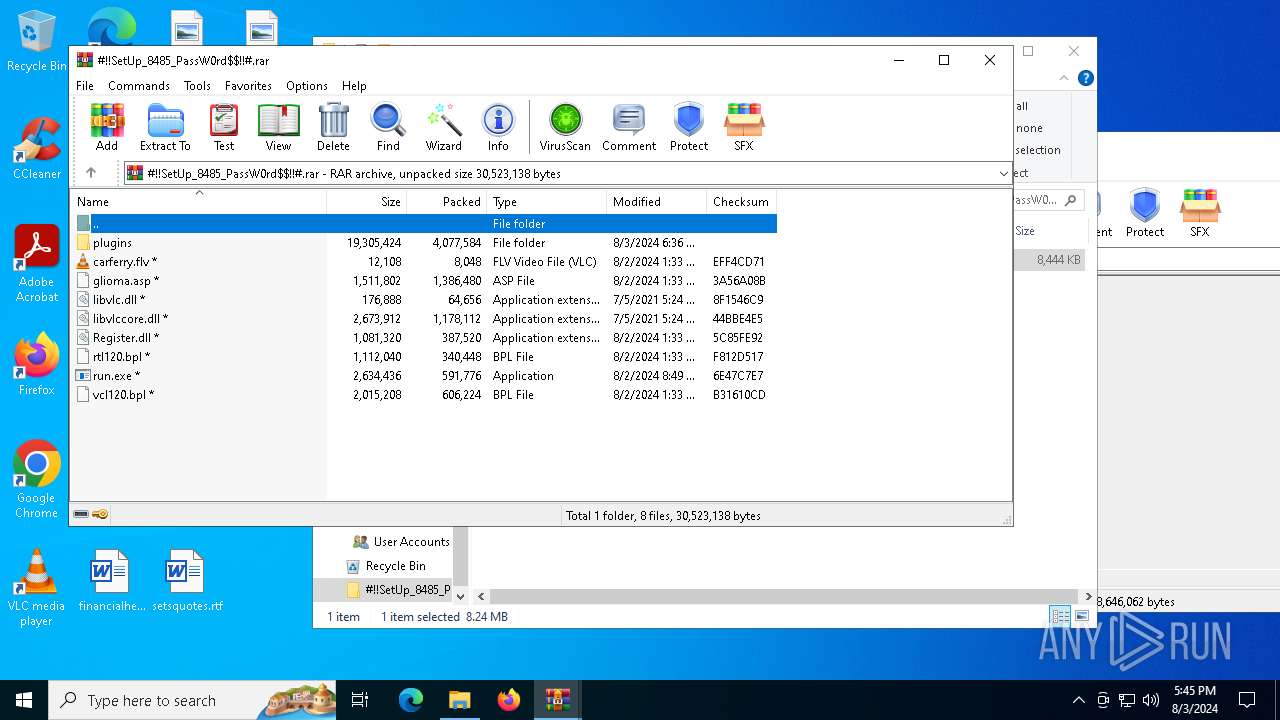Click the Delete trash icon

coord(333,127)
